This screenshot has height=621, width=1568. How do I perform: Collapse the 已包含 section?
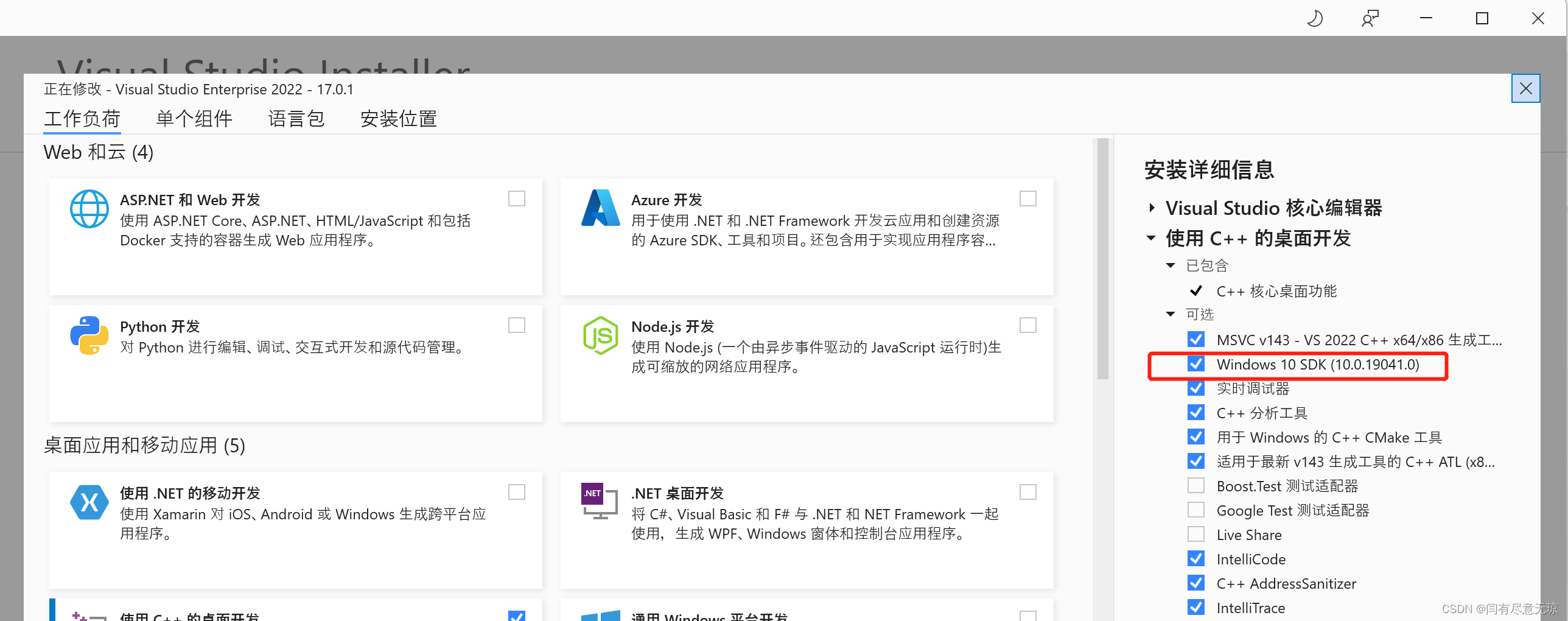[1171, 265]
